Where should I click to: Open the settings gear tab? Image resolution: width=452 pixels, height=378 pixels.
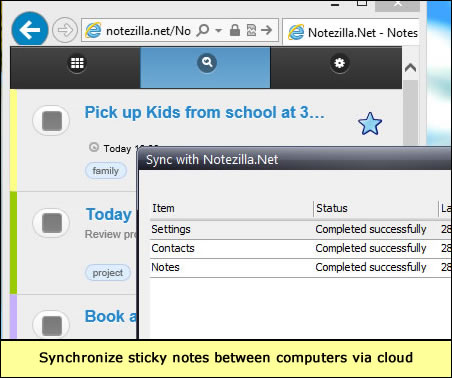tap(339, 63)
